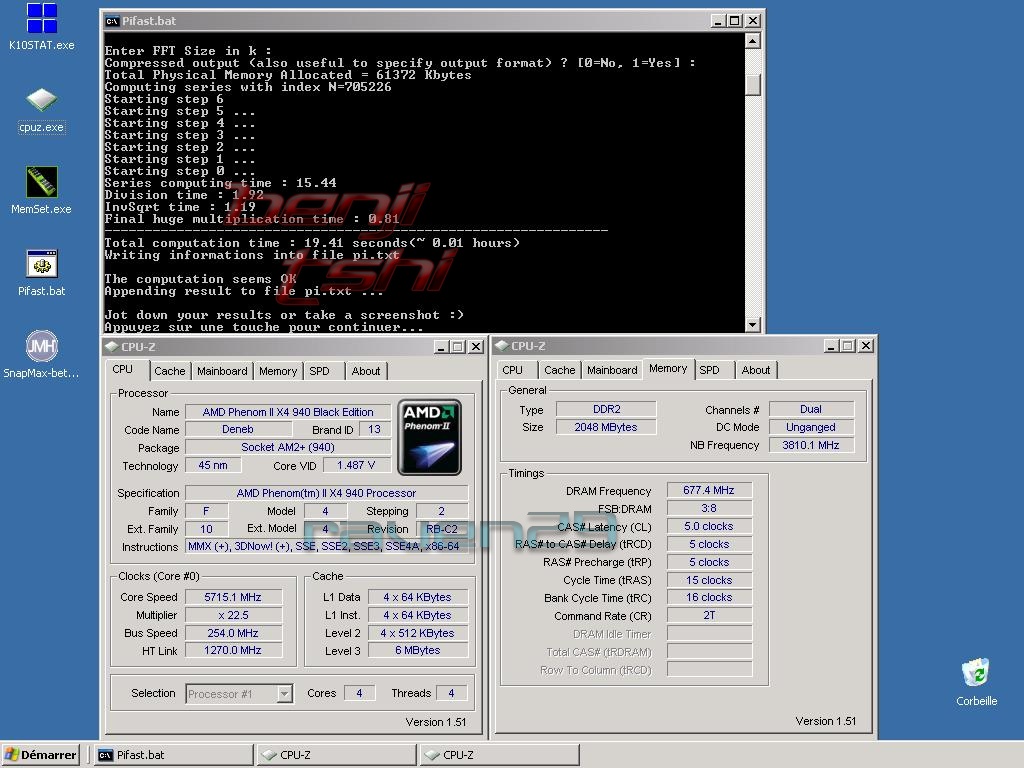Click the right CPU-Z window title icon
The height and width of the screenshot is (768, 1024).
point(502,345)
